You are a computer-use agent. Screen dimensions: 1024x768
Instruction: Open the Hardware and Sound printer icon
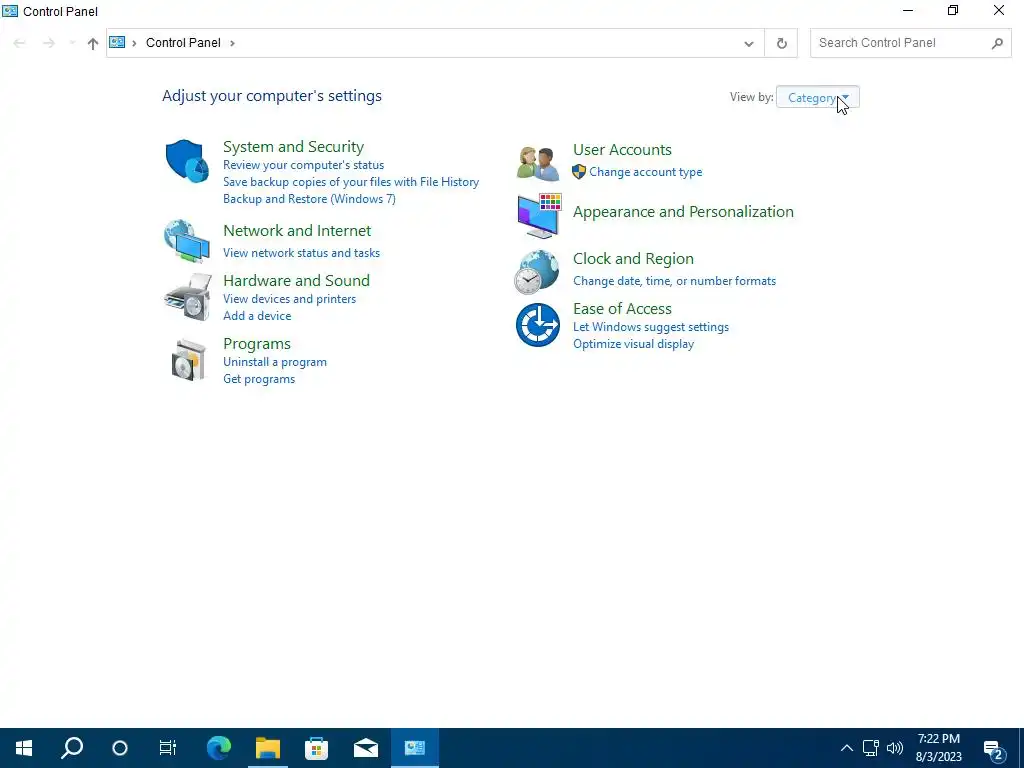pos(188,297)
